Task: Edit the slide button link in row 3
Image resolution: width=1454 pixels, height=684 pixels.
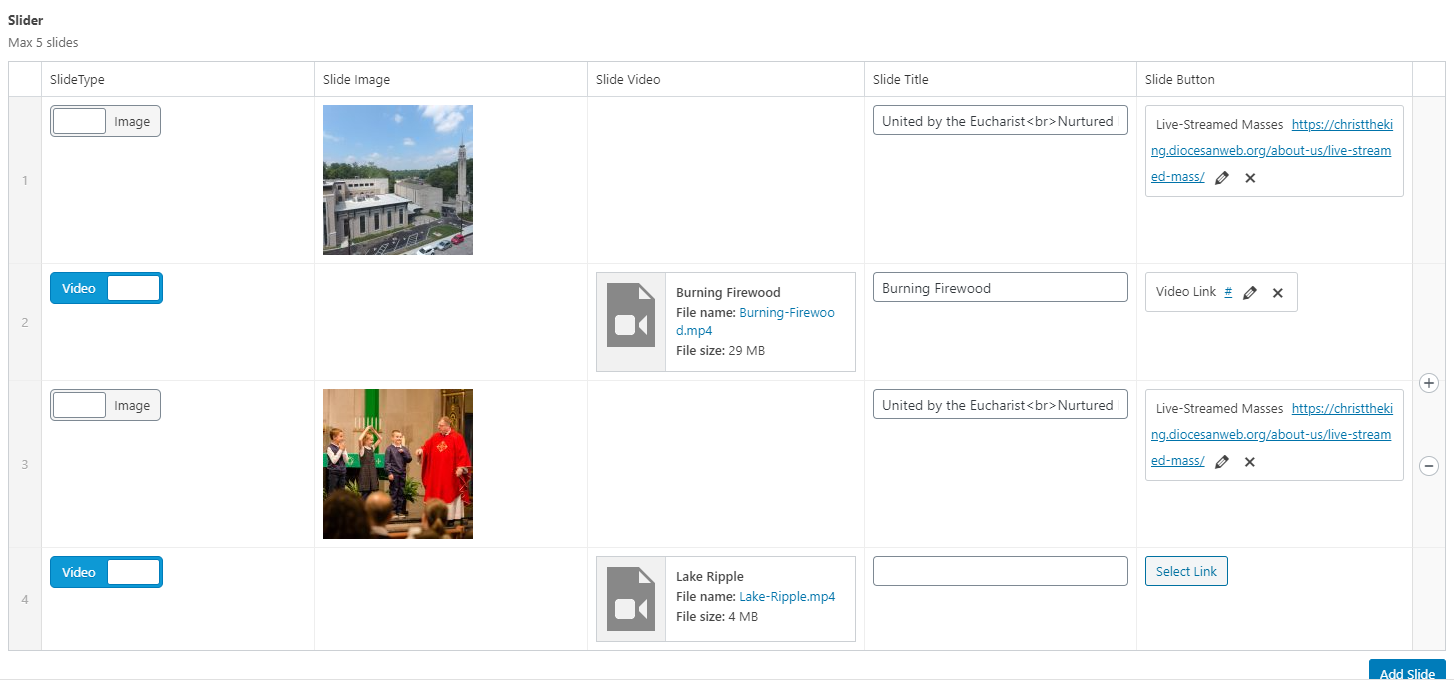Action: tap(1221, 462)
